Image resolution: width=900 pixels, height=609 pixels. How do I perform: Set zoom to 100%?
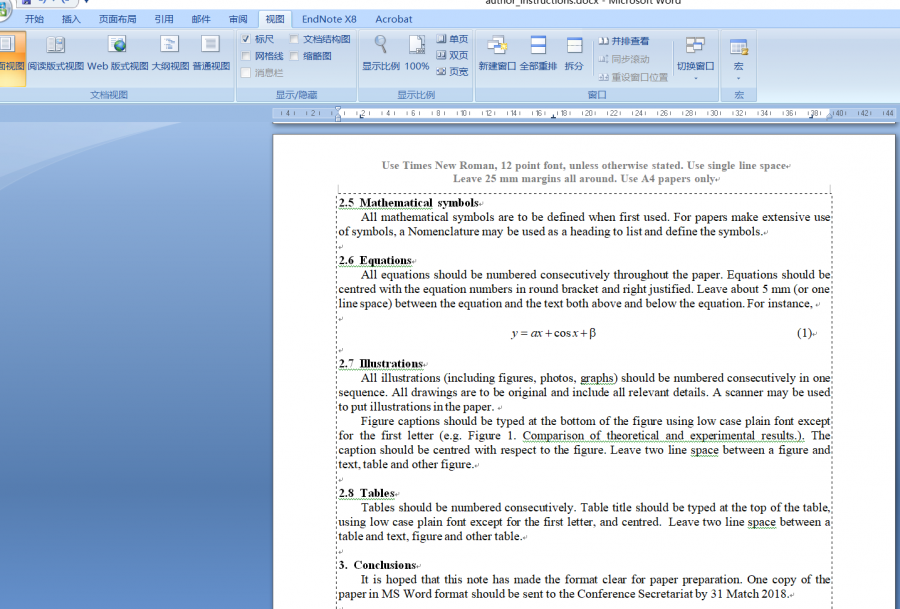coord(417,54)
